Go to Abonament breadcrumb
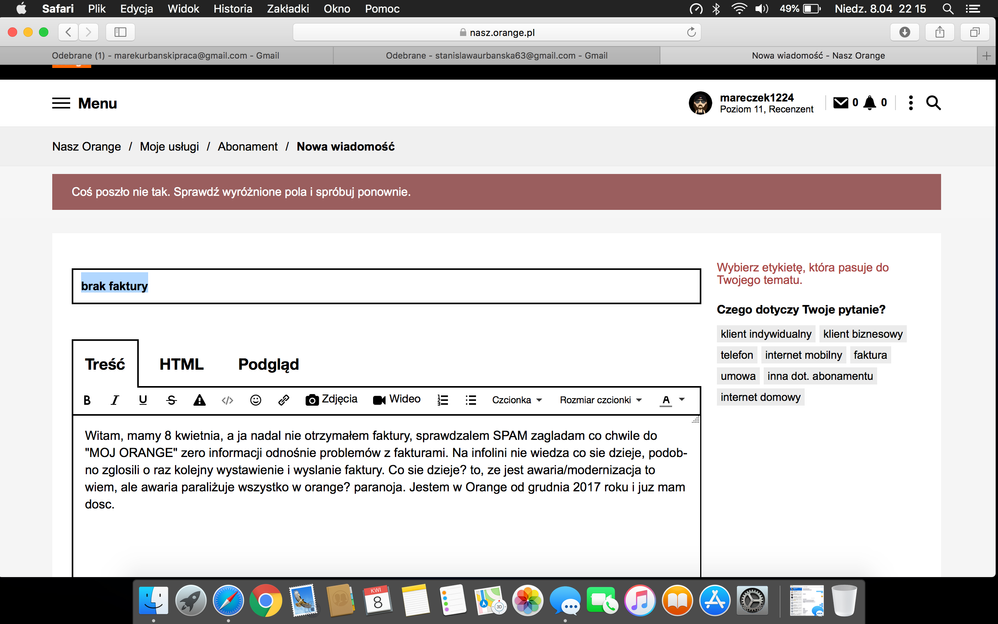This screenshot has height=624, width=998. (x=248, y=146)
